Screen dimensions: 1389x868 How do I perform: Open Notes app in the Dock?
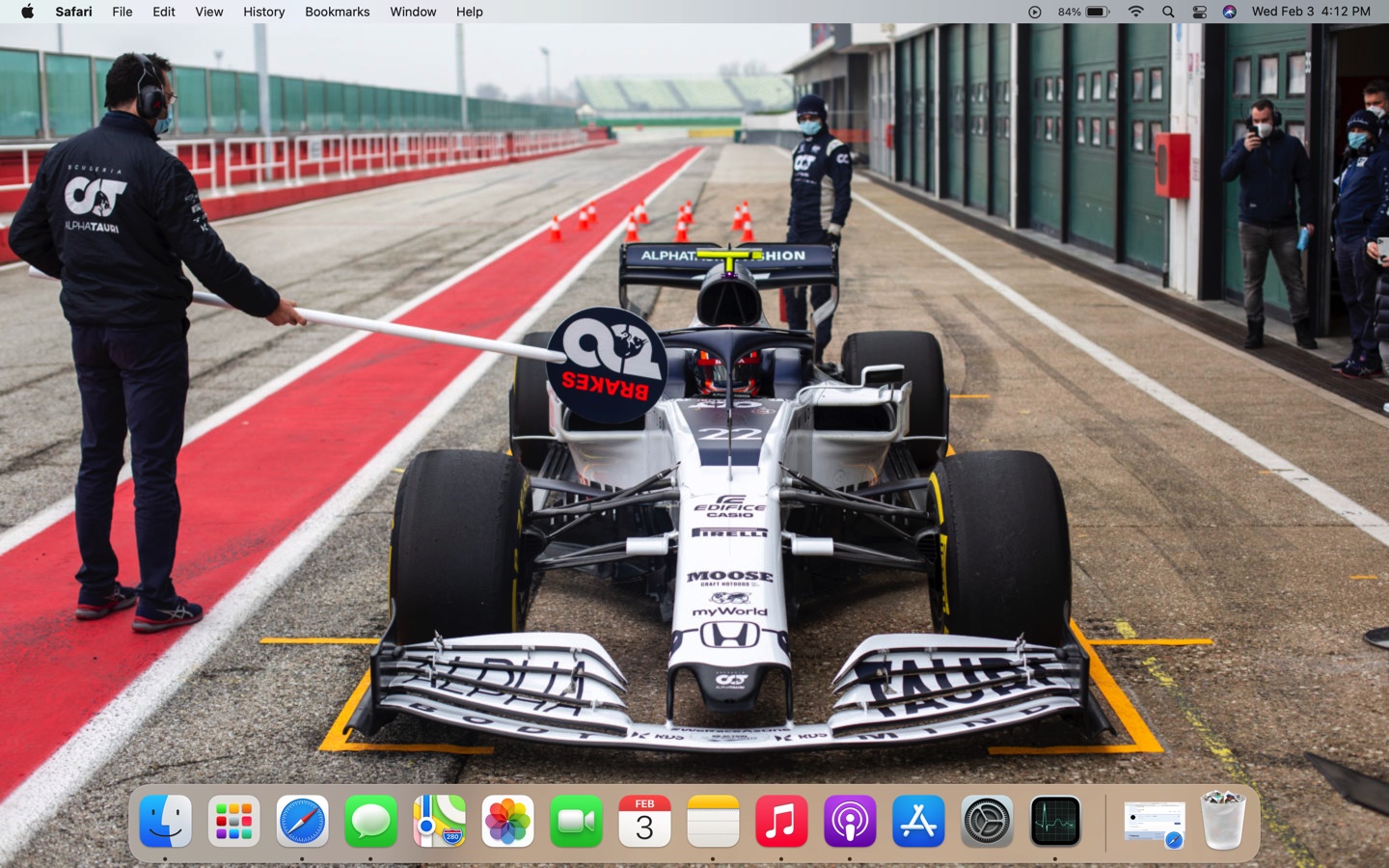coord(713,822)
